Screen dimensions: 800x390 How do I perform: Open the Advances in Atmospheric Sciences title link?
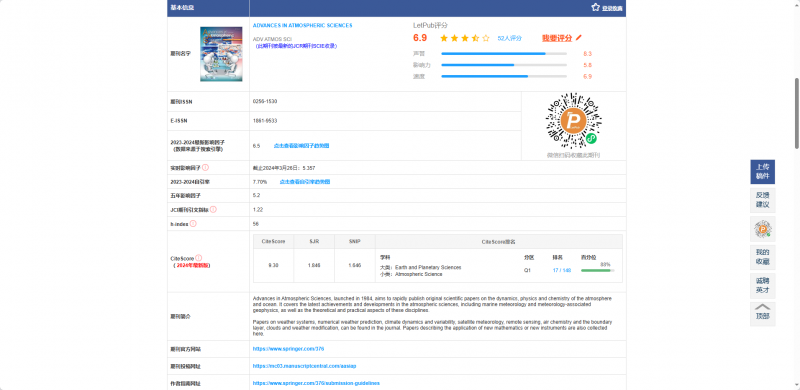303,26
